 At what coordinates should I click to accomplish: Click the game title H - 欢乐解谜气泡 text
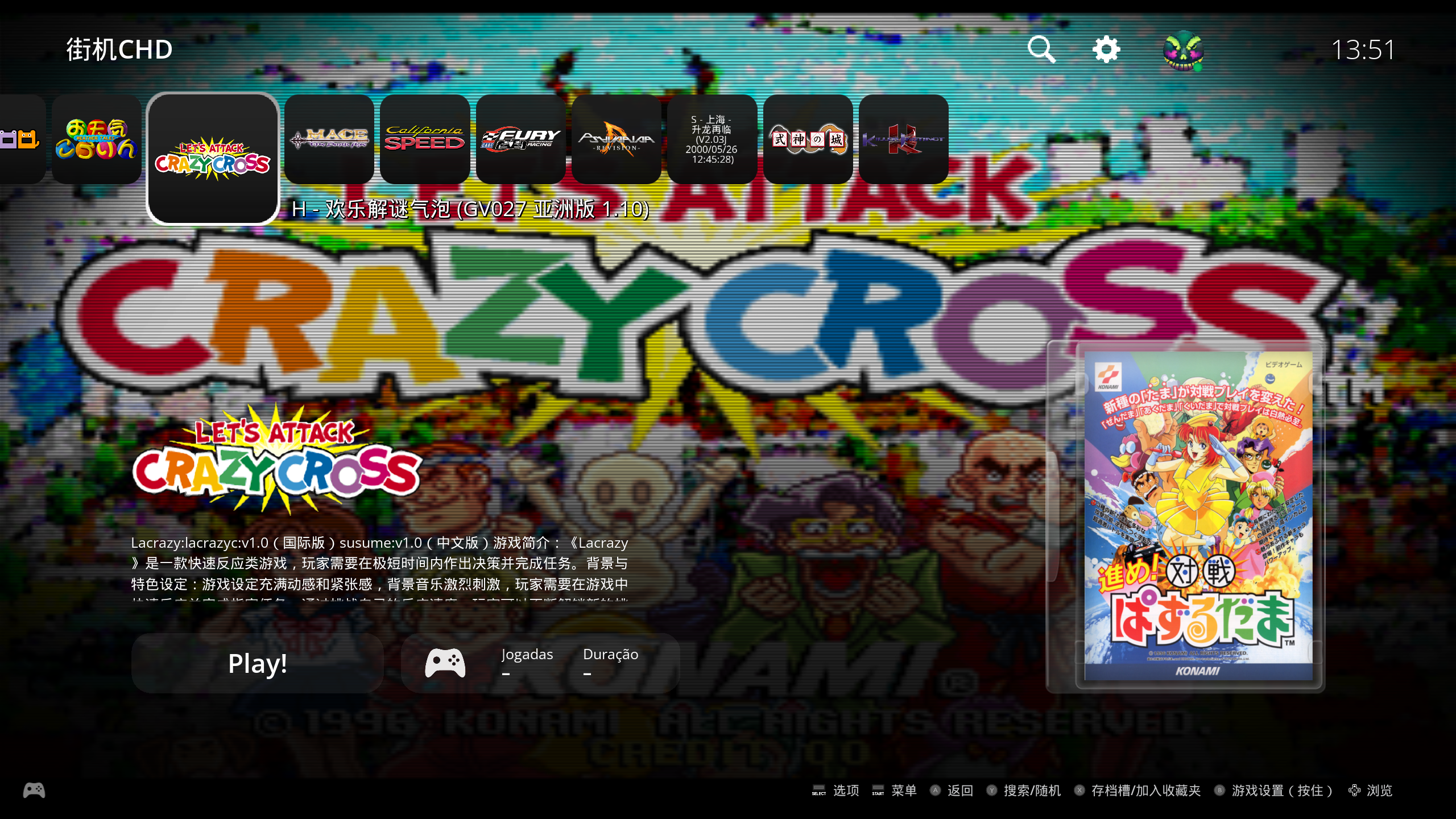470,209
